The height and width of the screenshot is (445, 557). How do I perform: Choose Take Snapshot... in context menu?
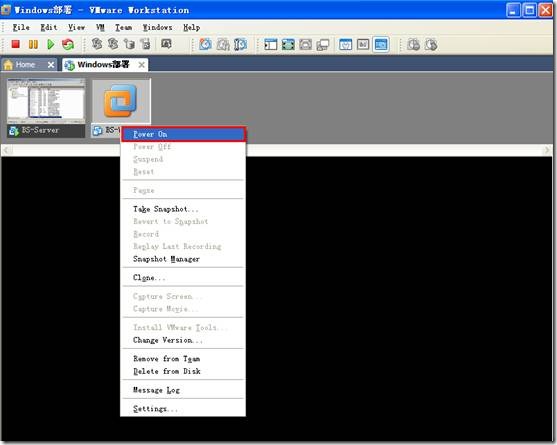(x=183, y=209)
